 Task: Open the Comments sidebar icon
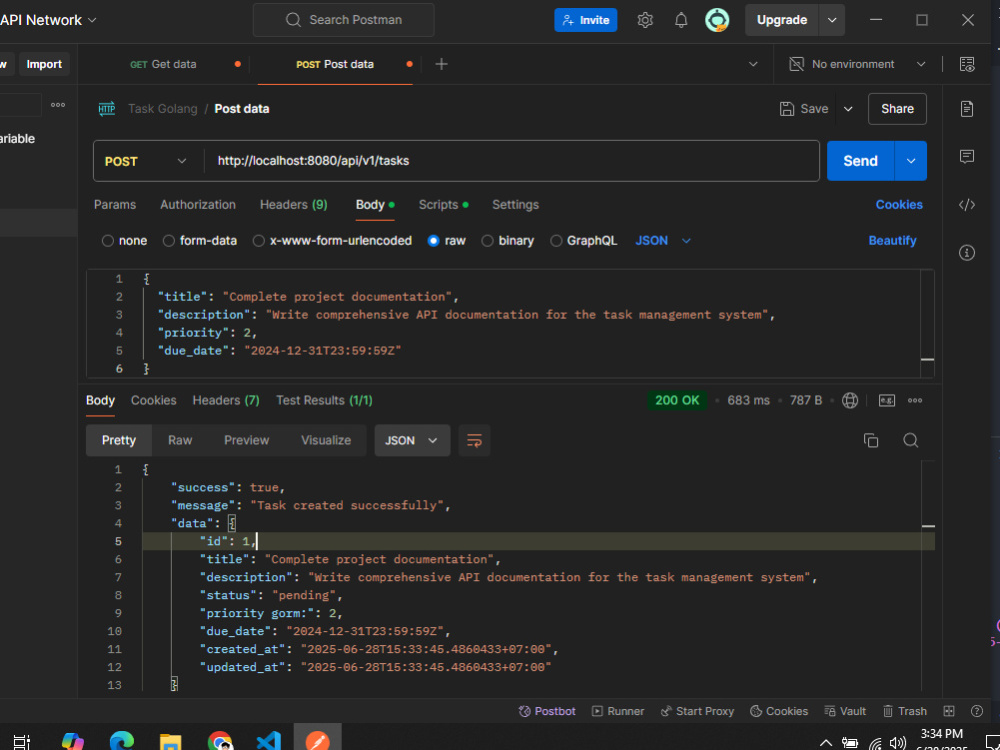[967, 156]
